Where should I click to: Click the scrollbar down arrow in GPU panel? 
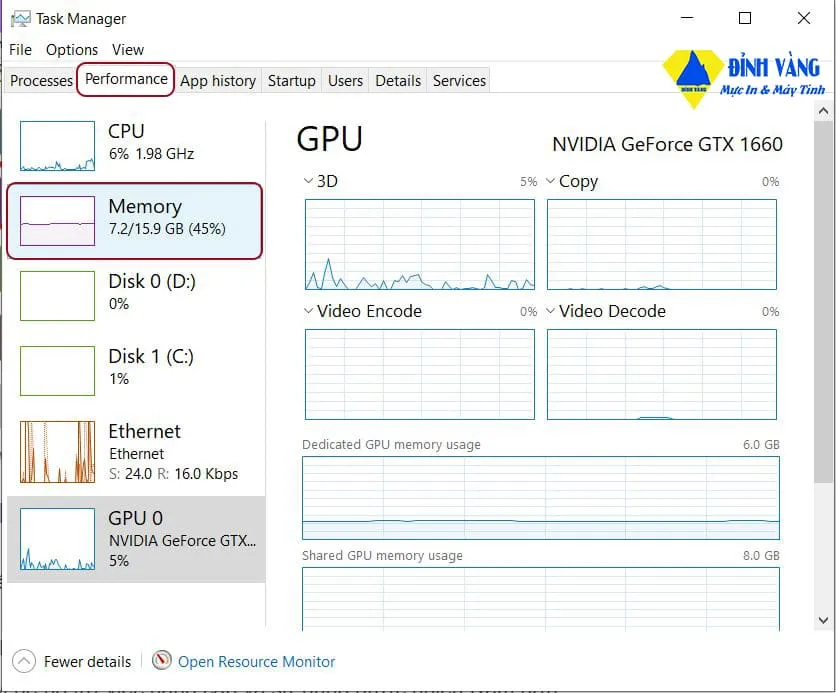point(823,620)
